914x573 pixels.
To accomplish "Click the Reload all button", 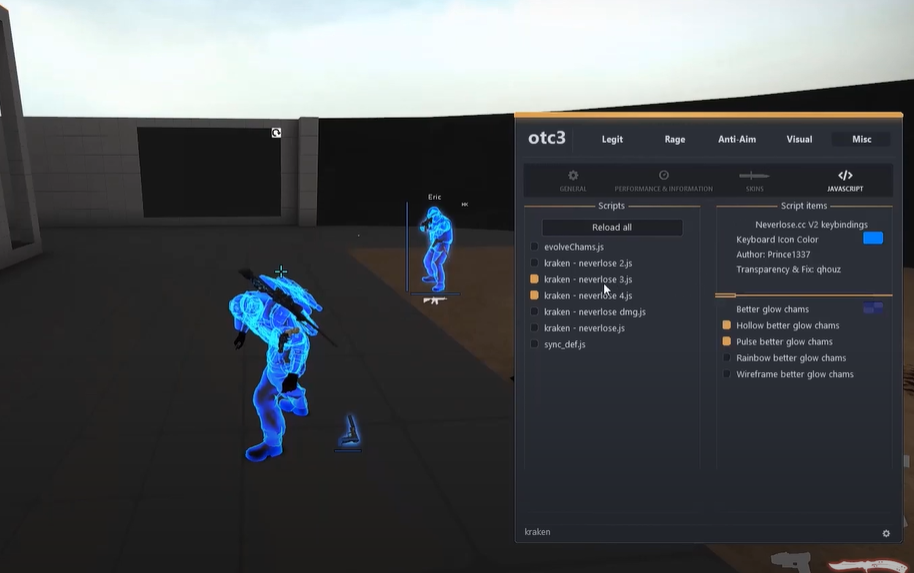I will click(x=612, y=227).
